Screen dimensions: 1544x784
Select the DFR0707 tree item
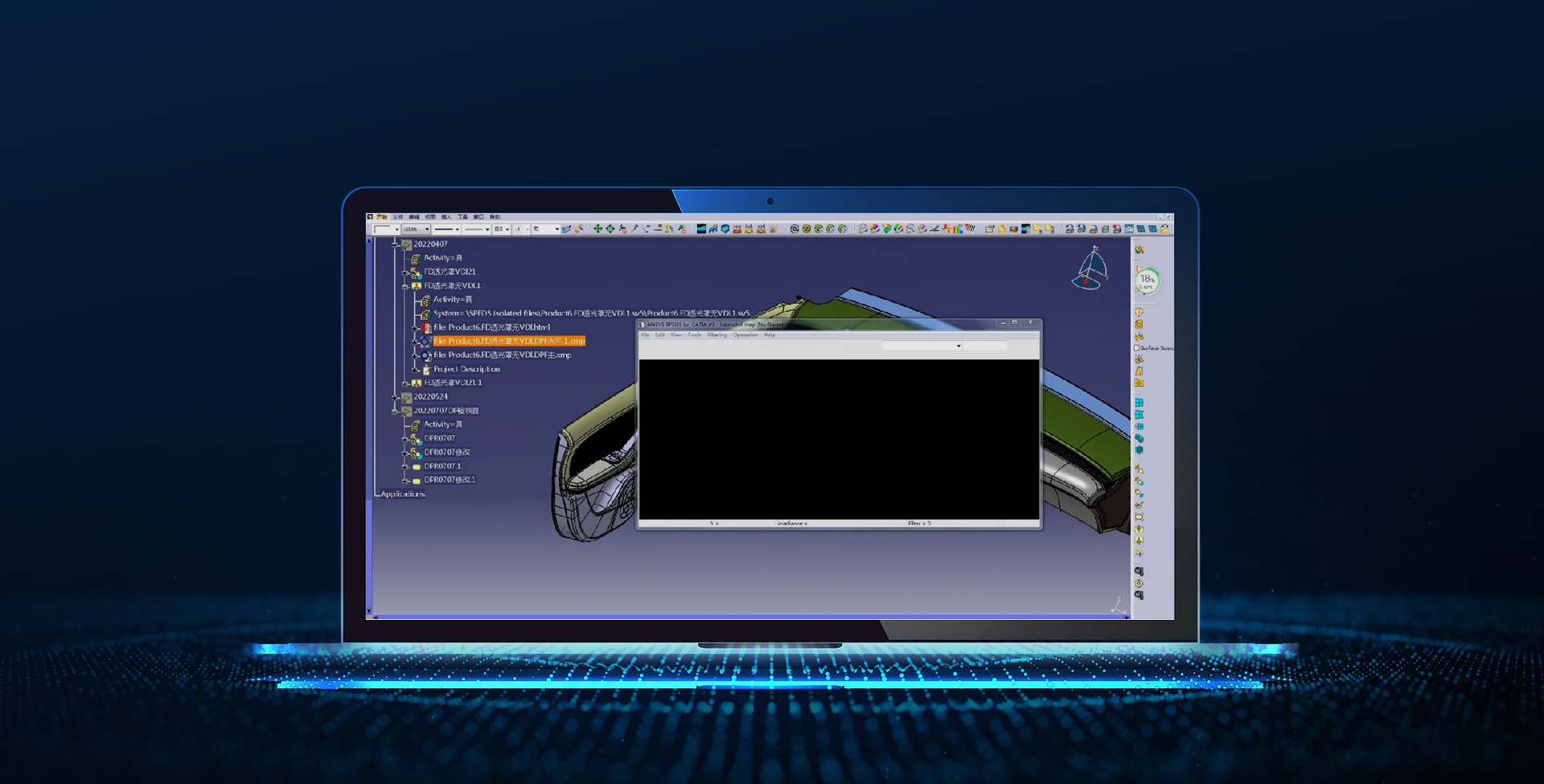point(439,438)
